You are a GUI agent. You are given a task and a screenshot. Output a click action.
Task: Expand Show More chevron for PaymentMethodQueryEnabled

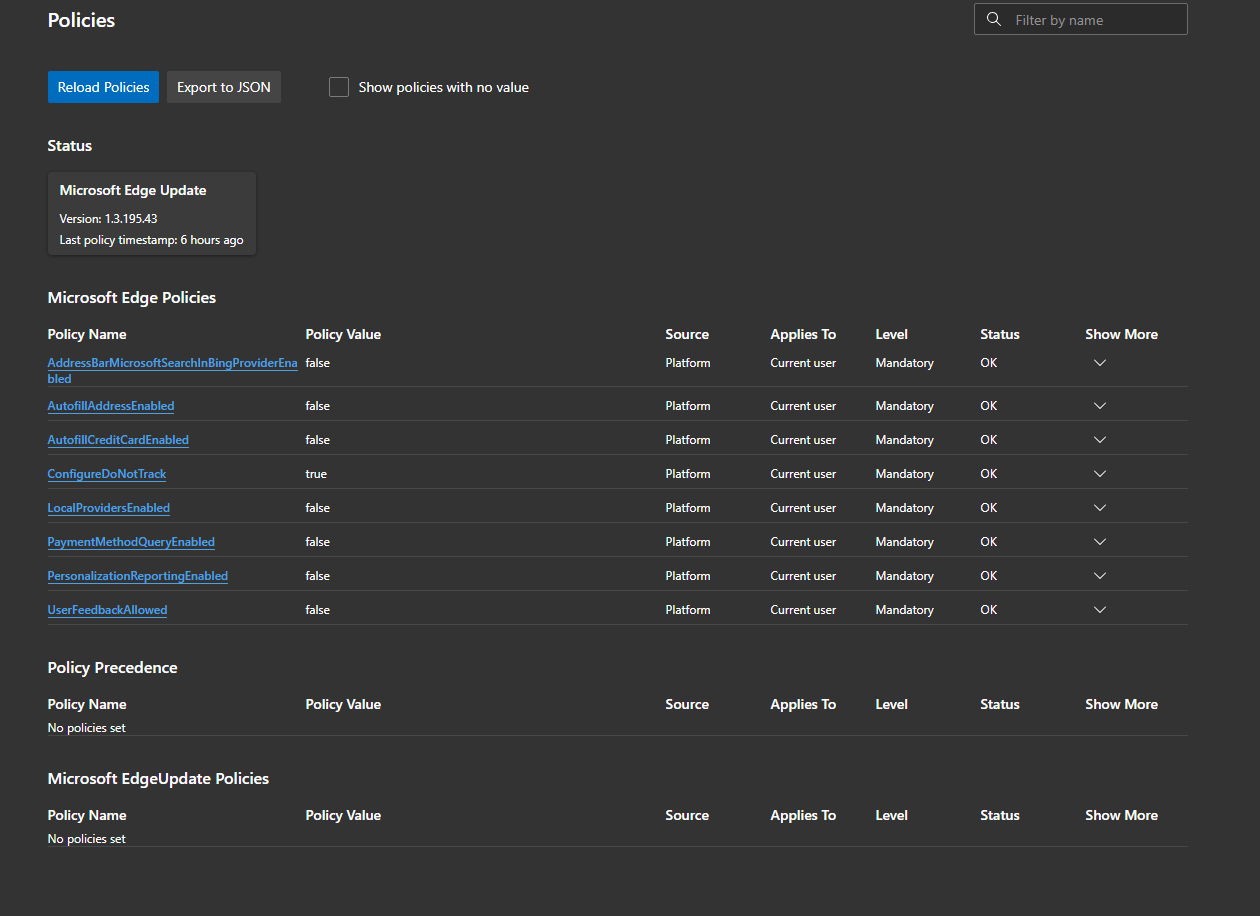click(x=1100, y=542)
